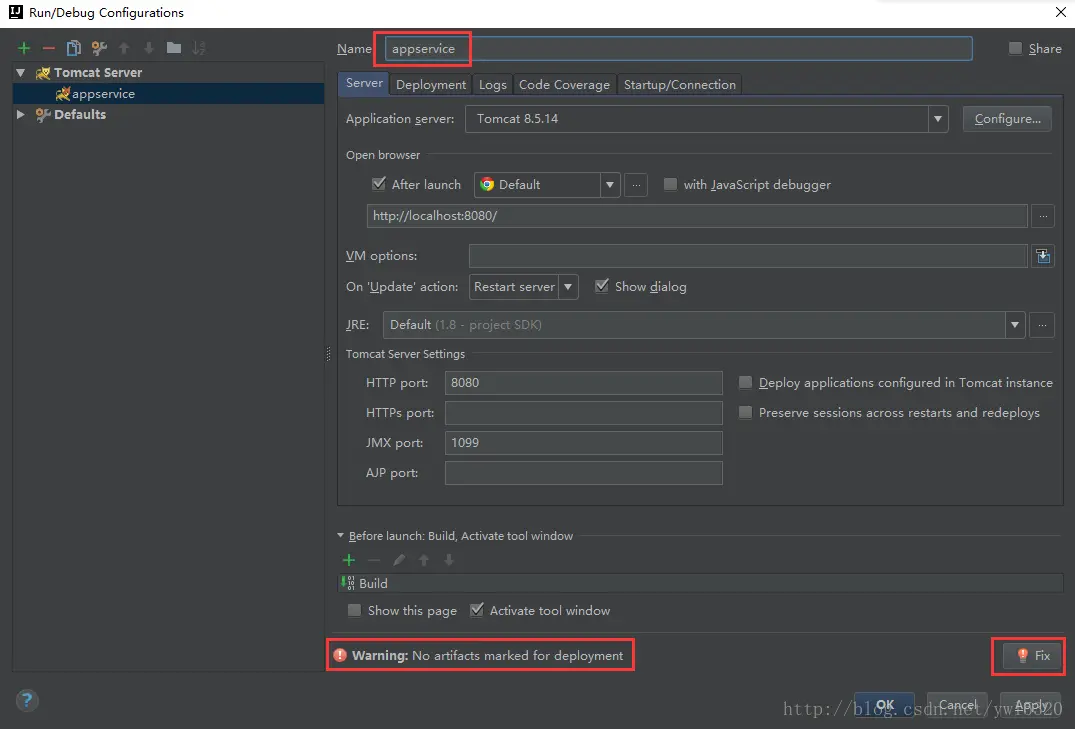Uncheck After launch checkbox
Screen dimensions: 1075x729
tap(378, 184)
